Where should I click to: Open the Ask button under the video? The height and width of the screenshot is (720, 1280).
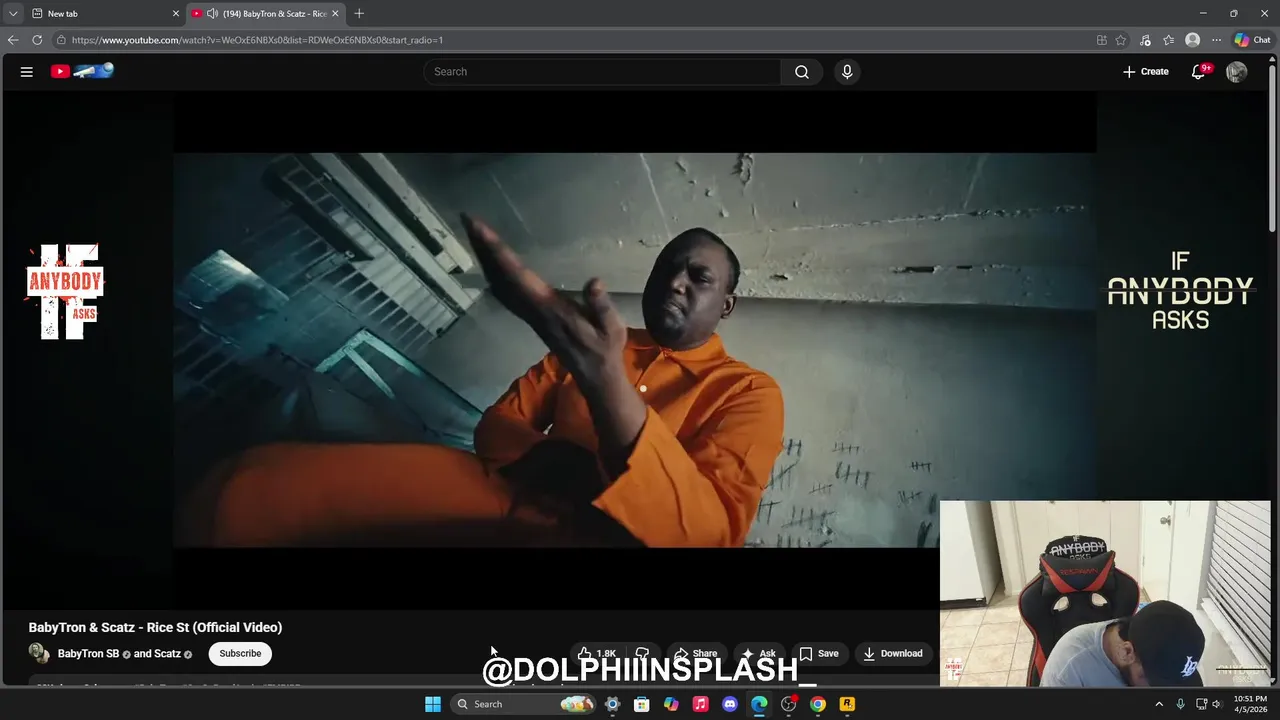click(758, 654)
